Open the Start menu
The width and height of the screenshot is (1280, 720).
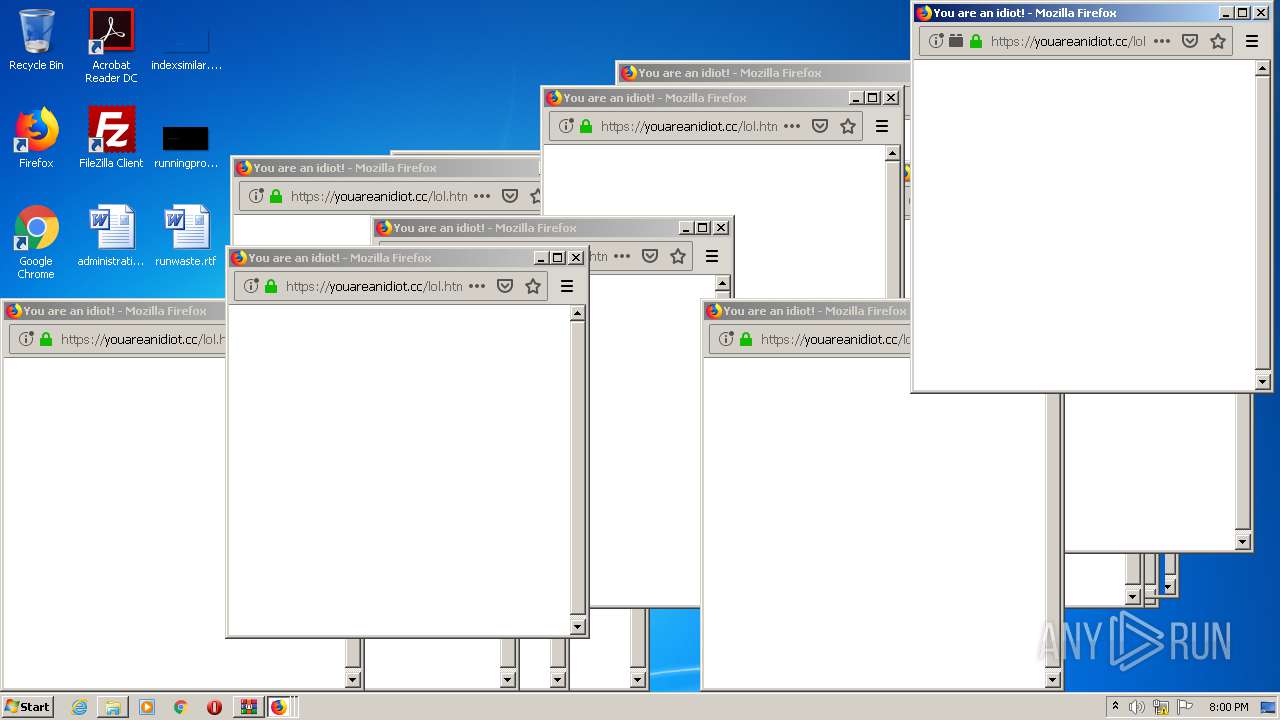tap(27, 707)
